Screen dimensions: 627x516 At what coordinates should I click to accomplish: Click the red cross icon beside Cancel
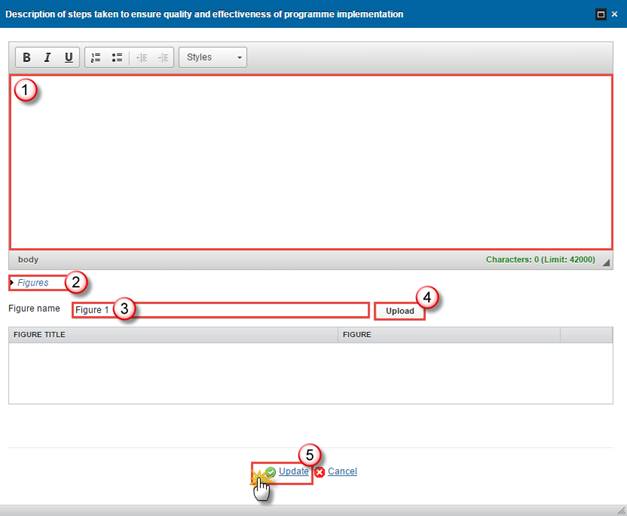319,472
